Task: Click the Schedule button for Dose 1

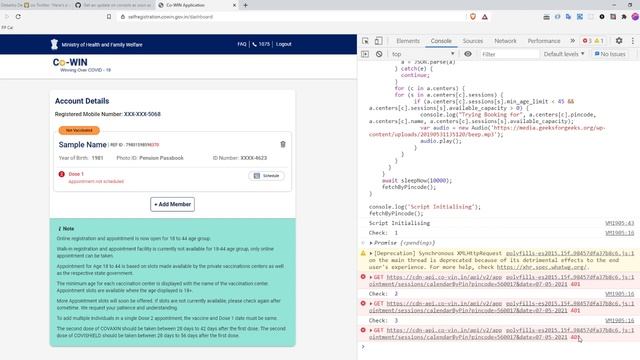Action: point(267,176)
